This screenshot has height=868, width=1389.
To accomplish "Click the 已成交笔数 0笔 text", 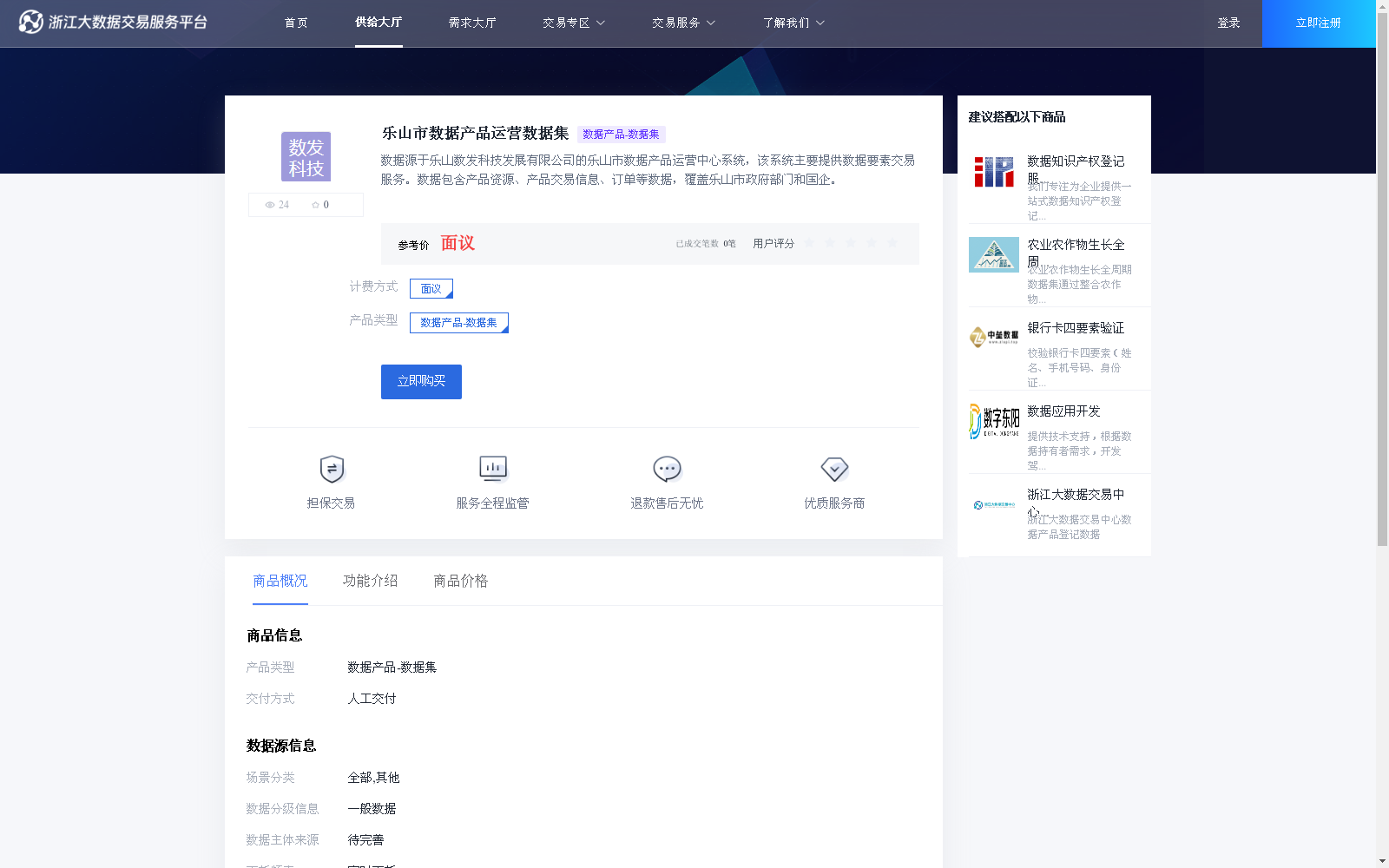I will pyautogui.click(x=706, y=244).
